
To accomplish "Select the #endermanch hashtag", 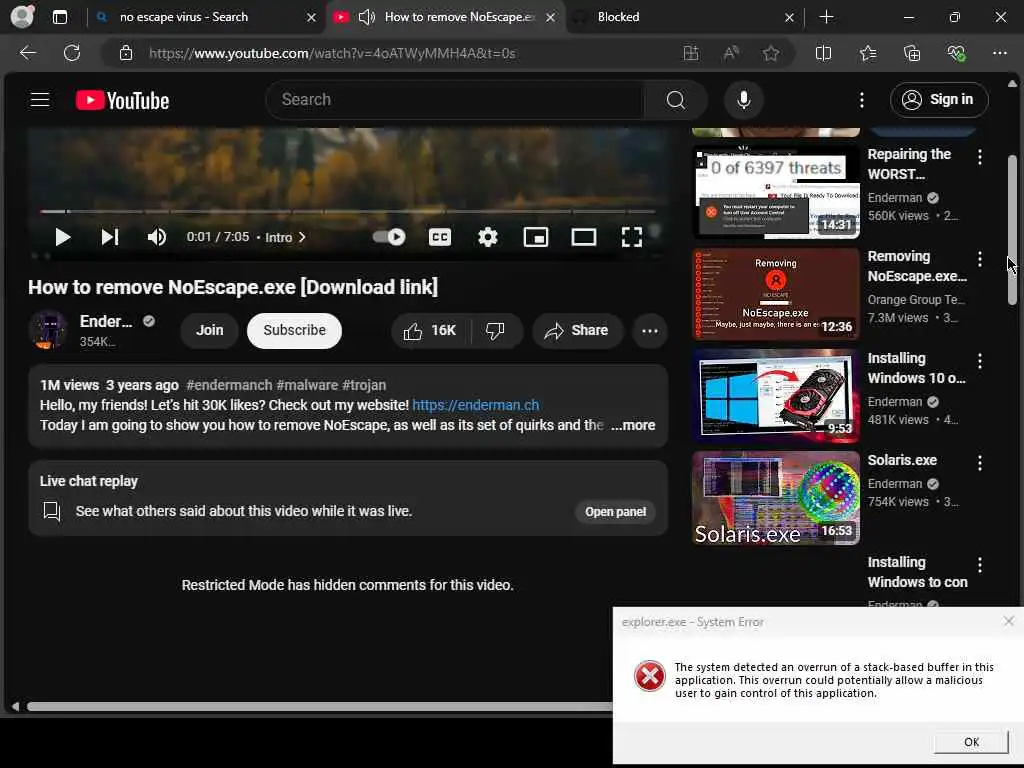I will [229, 385].
